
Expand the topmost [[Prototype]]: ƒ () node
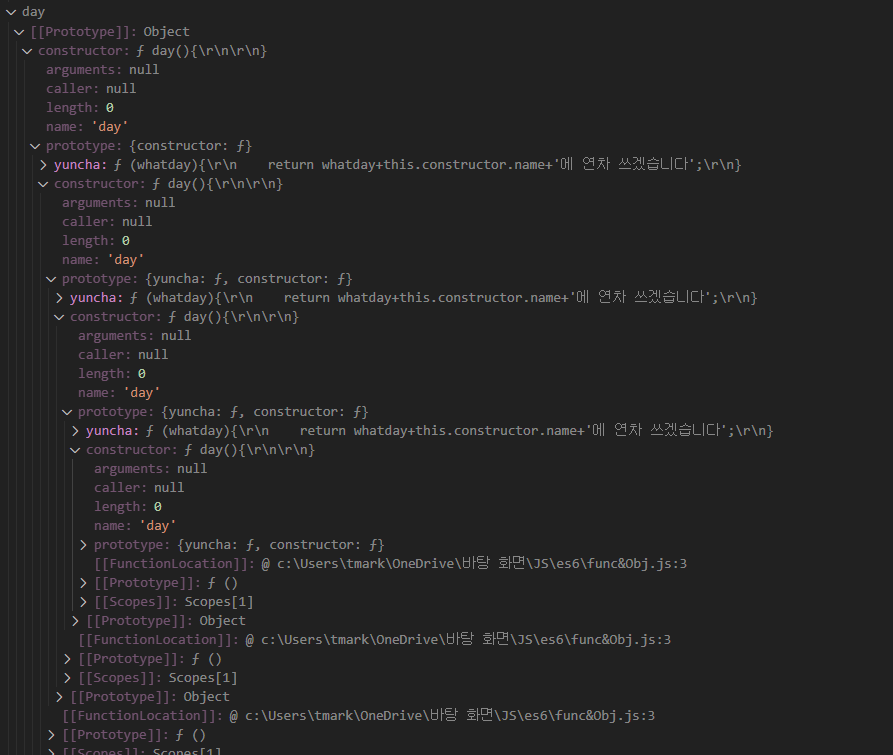pyautogui.click(x=83, y=583)
